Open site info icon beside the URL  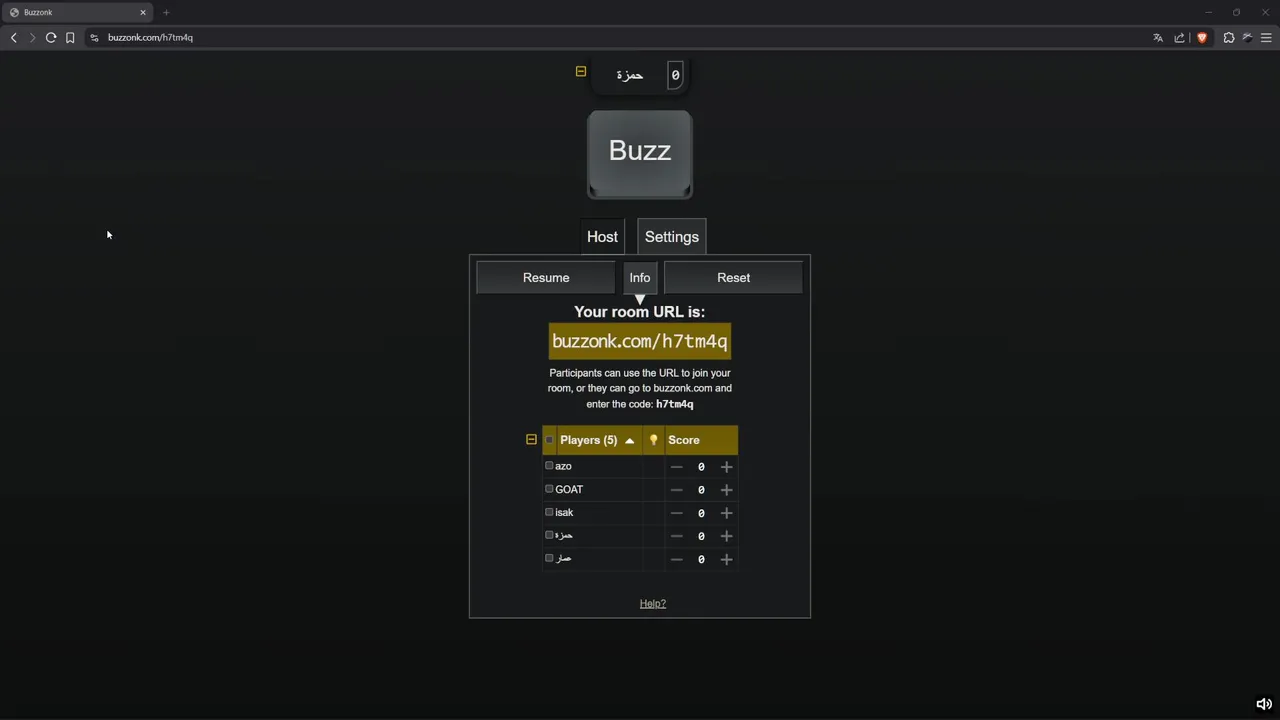[94, 38]
